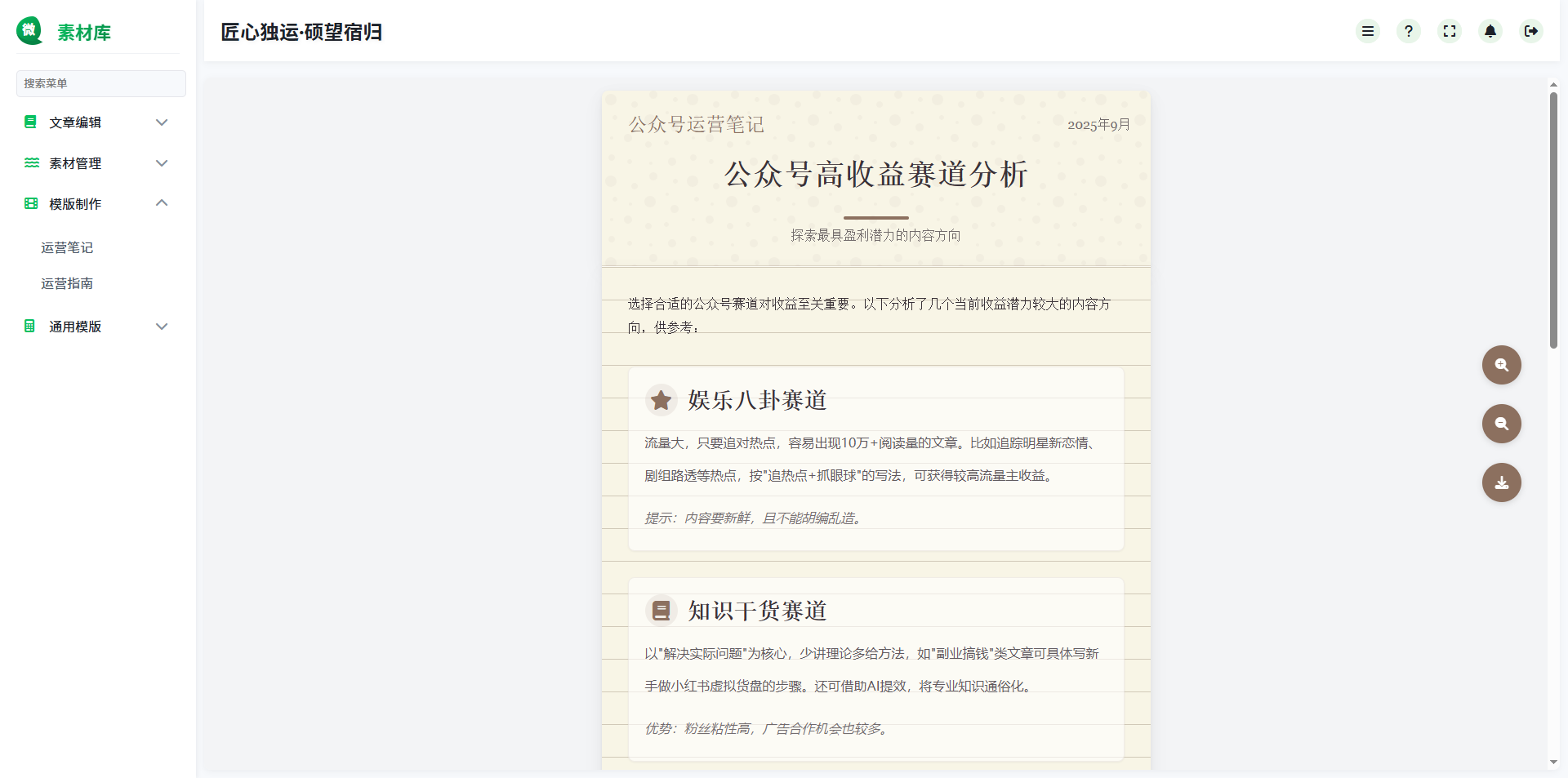This screenshot has width=1568, height=778.
Task: Open notifications via the bell icon
Action: click(1490, 31)
